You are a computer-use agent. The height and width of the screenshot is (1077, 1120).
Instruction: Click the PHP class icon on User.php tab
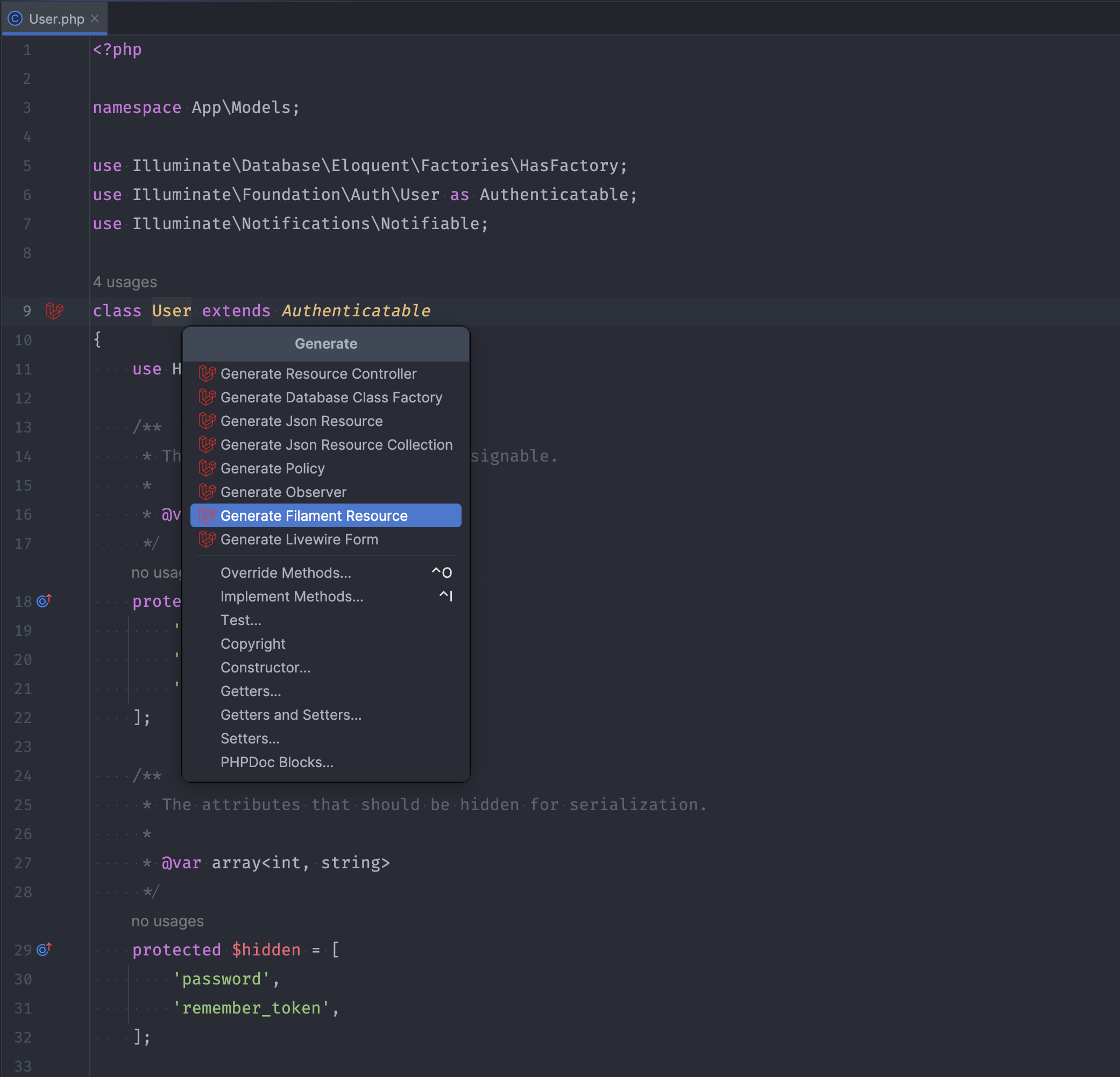point(16,19)
